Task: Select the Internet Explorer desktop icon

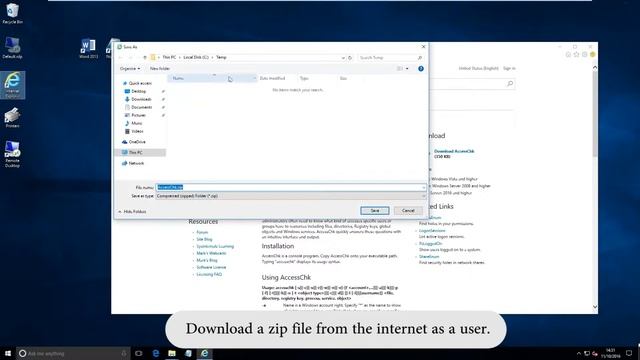Action: 12,84
